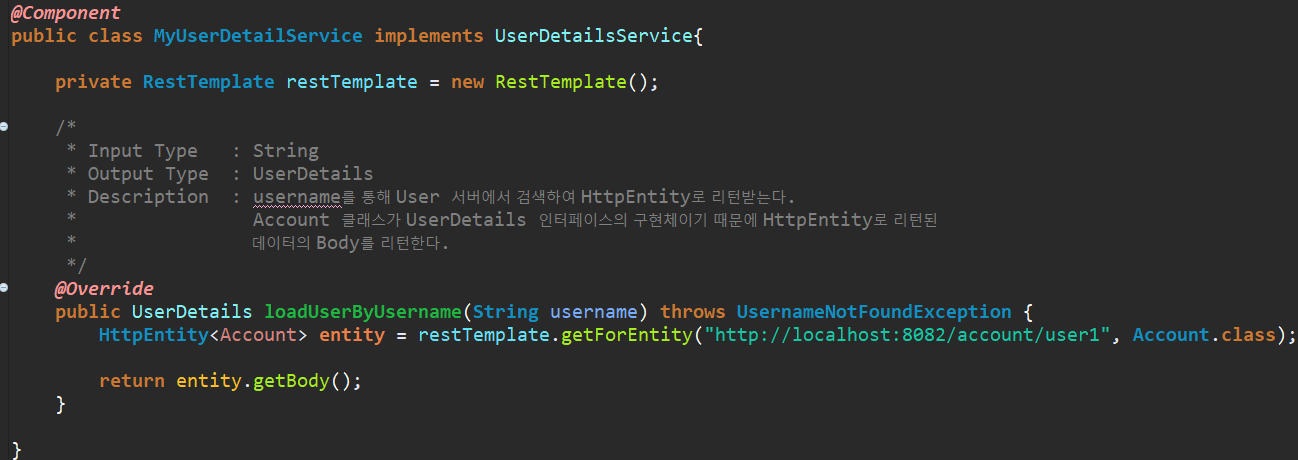Click Account.class argument
Image resolution: width=1298 pixels, height=460 pixels.
pos(1204,335)
